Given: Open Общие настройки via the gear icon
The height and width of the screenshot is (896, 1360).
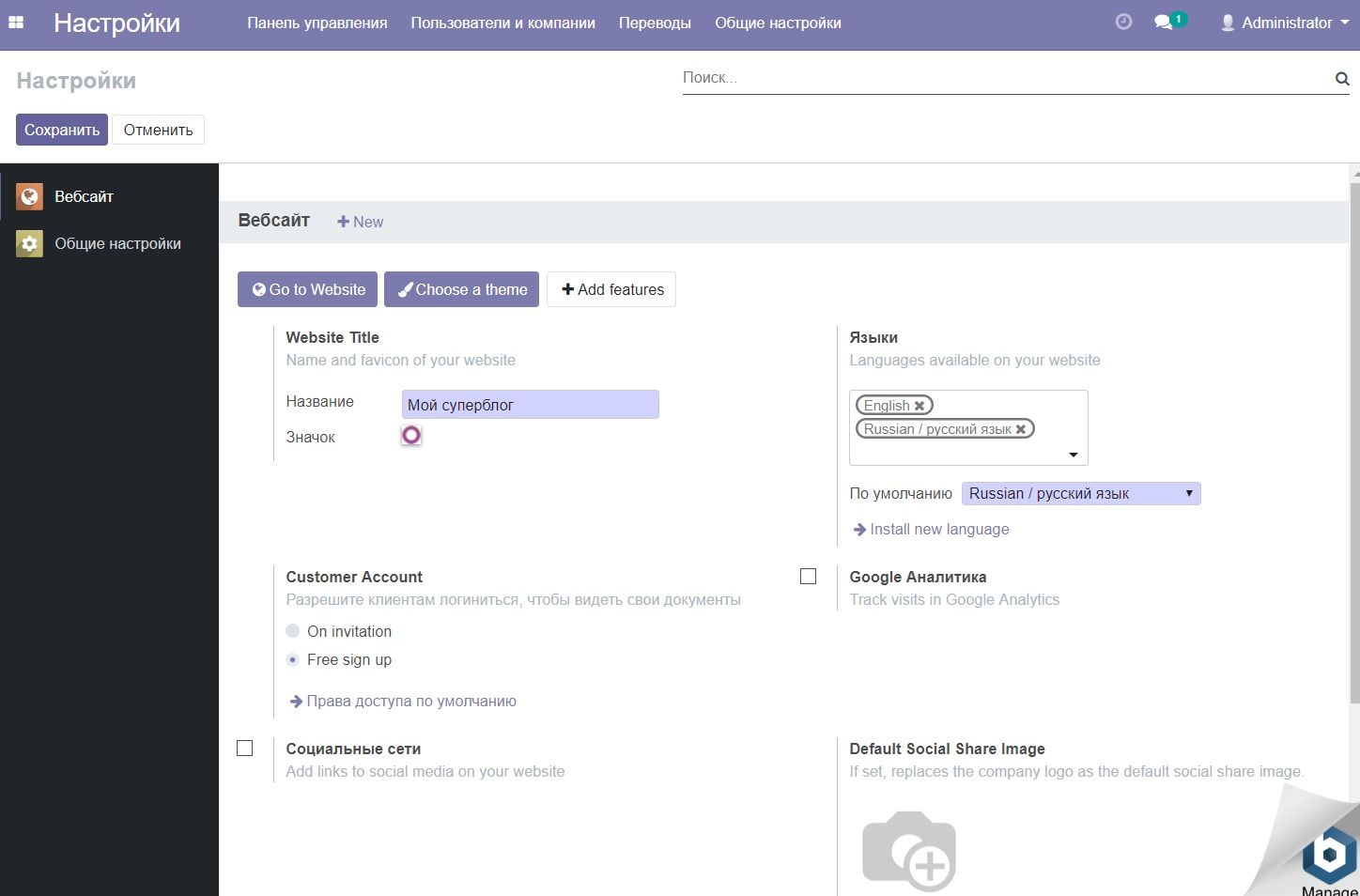Looking at the screenshot, I should tap(29, 243).
